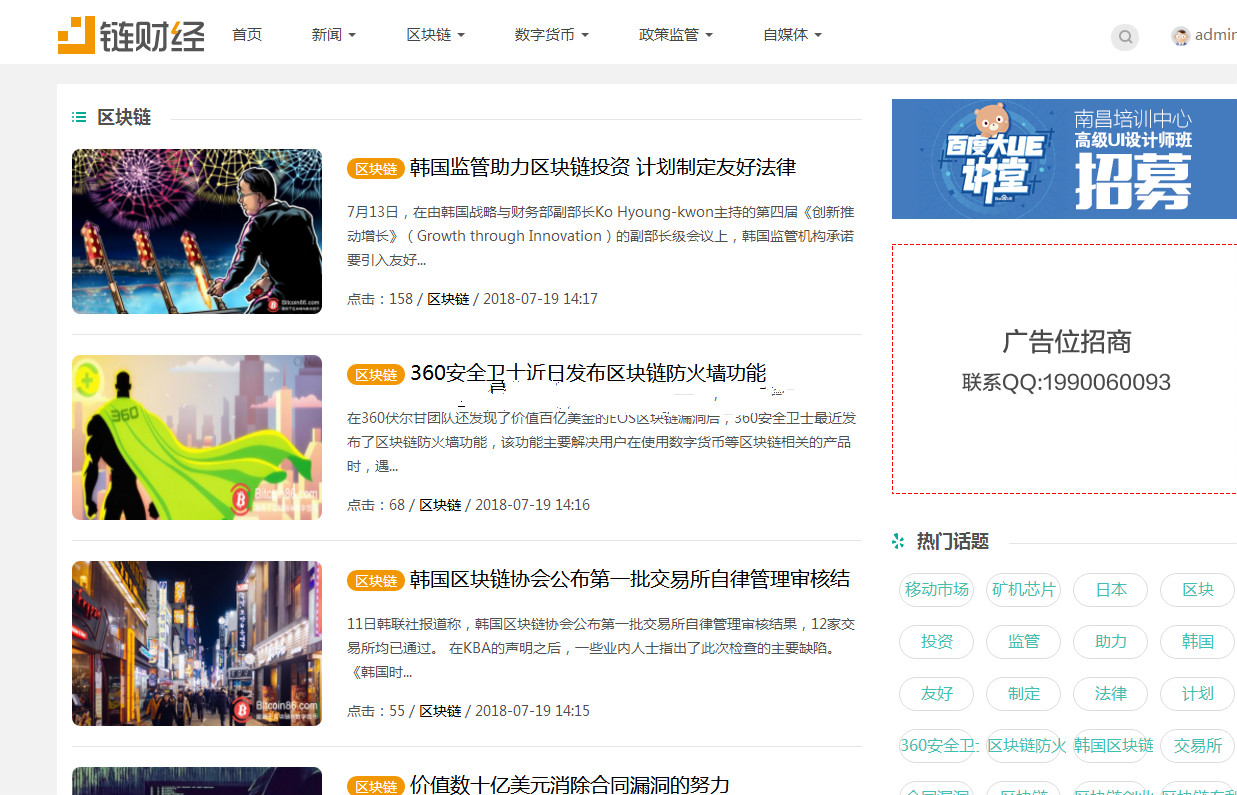Expand the 数字货币 dropdown menu

click(552, 34)
